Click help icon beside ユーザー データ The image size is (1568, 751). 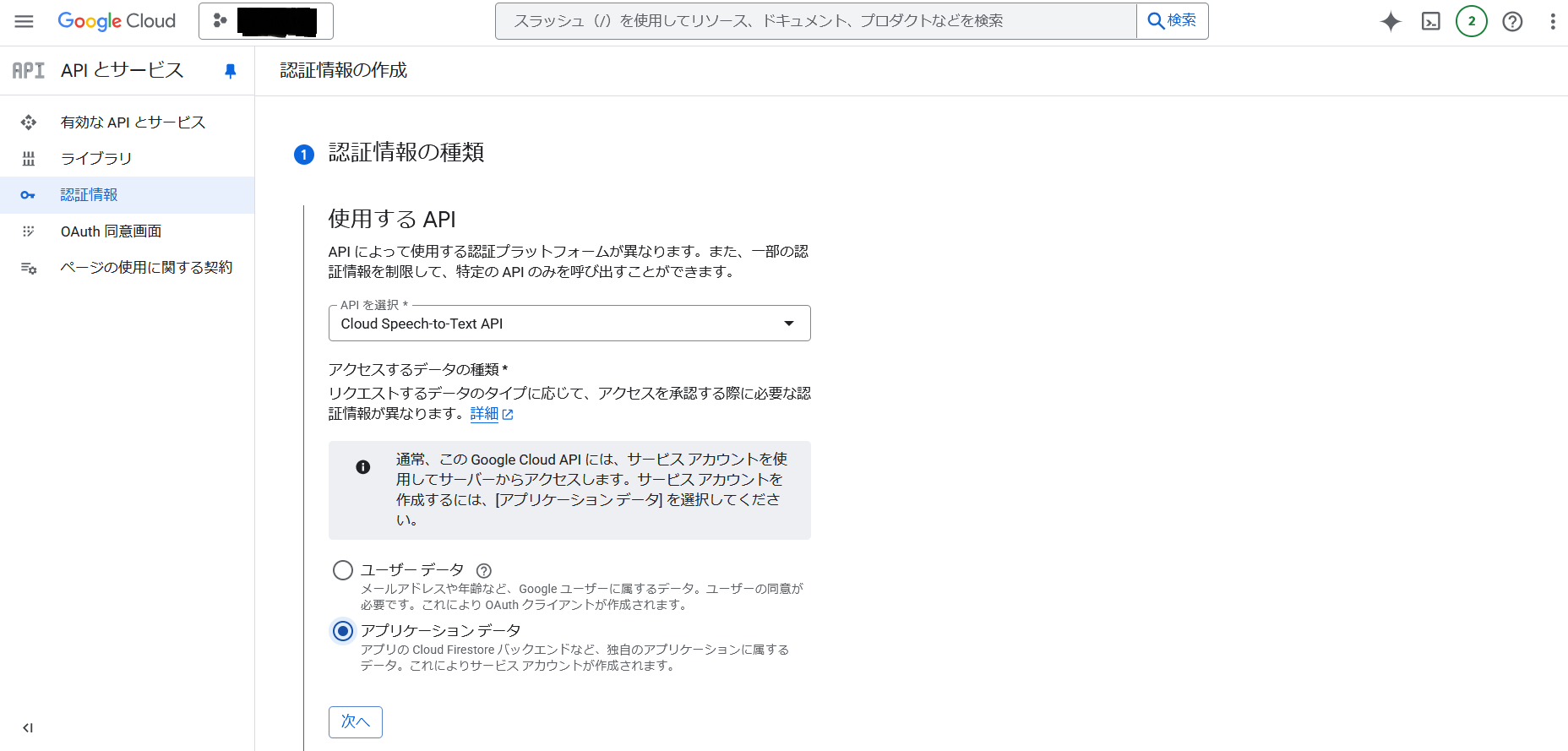coord(484,571)
